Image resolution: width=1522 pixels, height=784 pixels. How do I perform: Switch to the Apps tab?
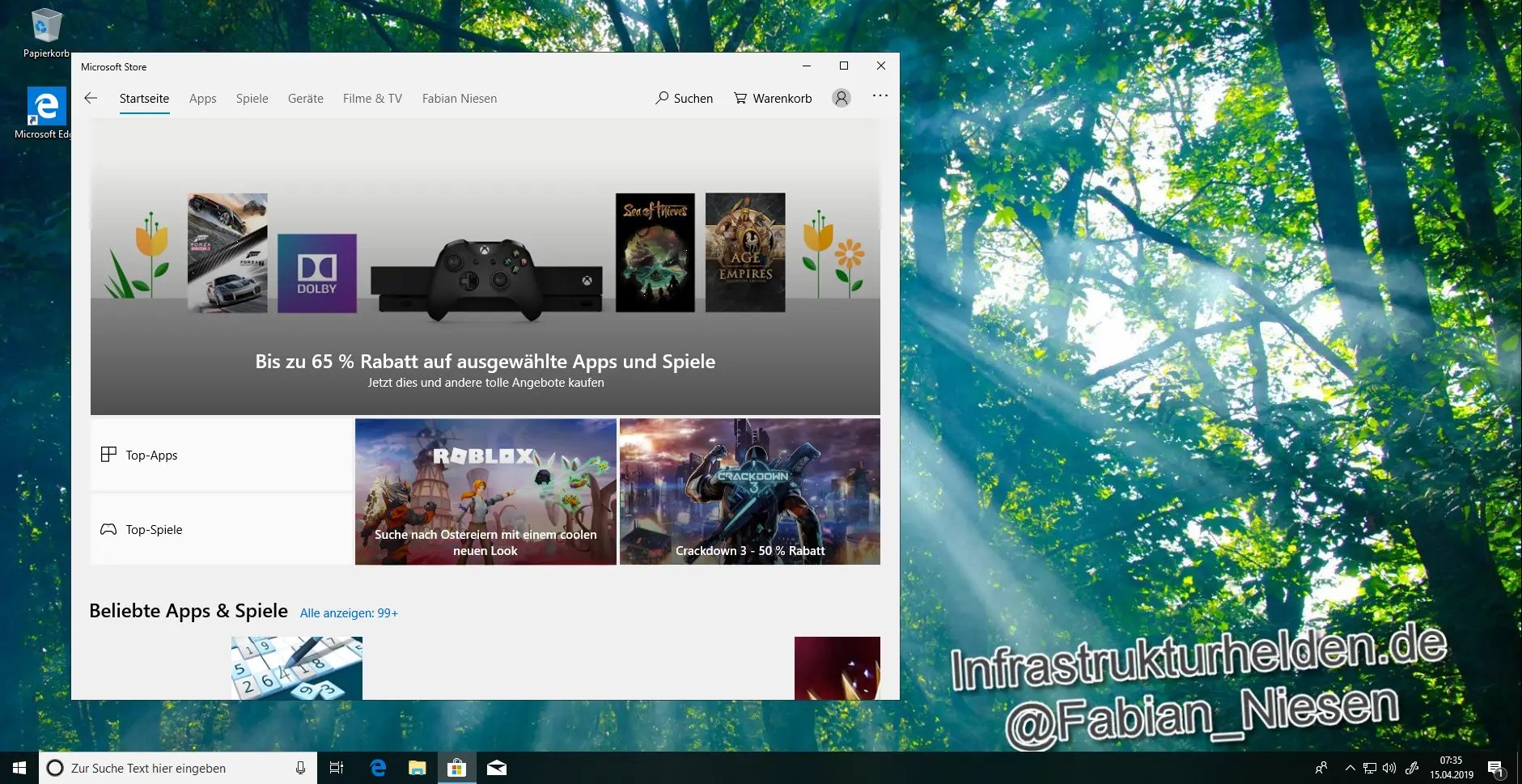click(202, 99)
